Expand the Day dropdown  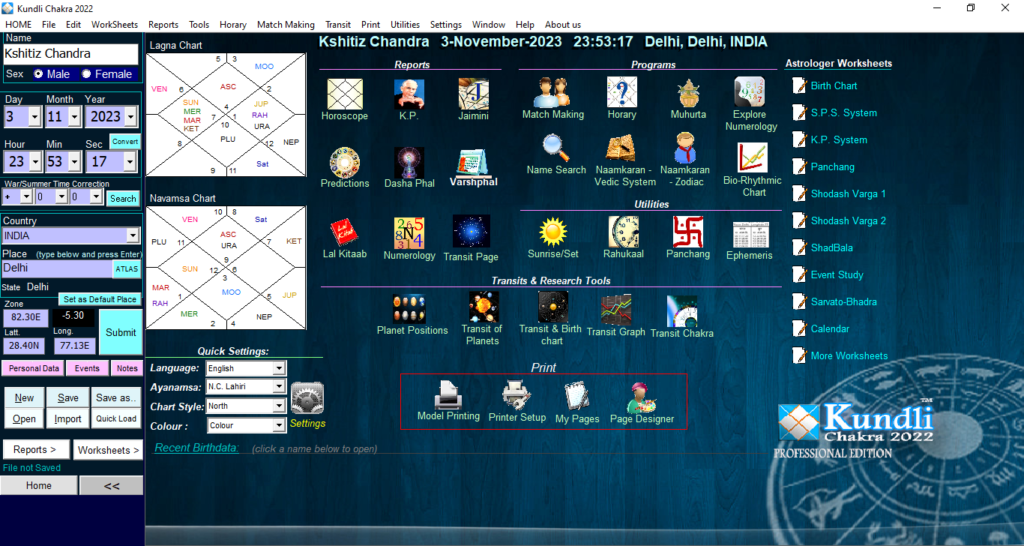coord(35,117)
